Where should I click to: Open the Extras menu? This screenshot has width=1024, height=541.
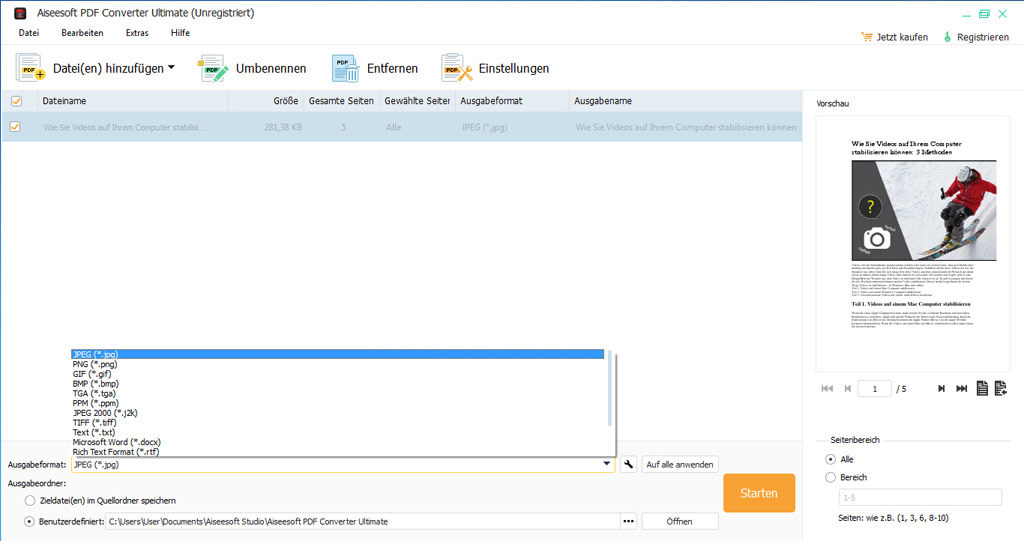click(137, 33)
